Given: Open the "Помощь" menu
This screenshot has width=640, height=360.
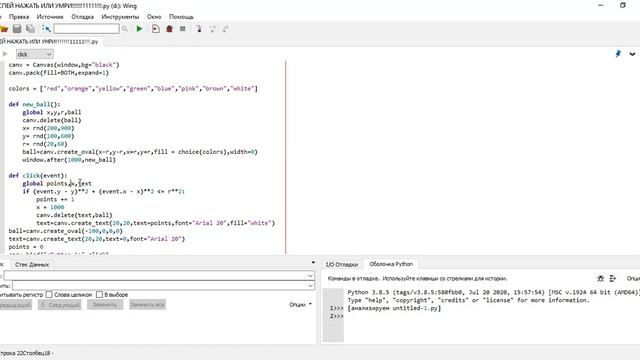Looking at the screenshot, I should tap(181, 17).
